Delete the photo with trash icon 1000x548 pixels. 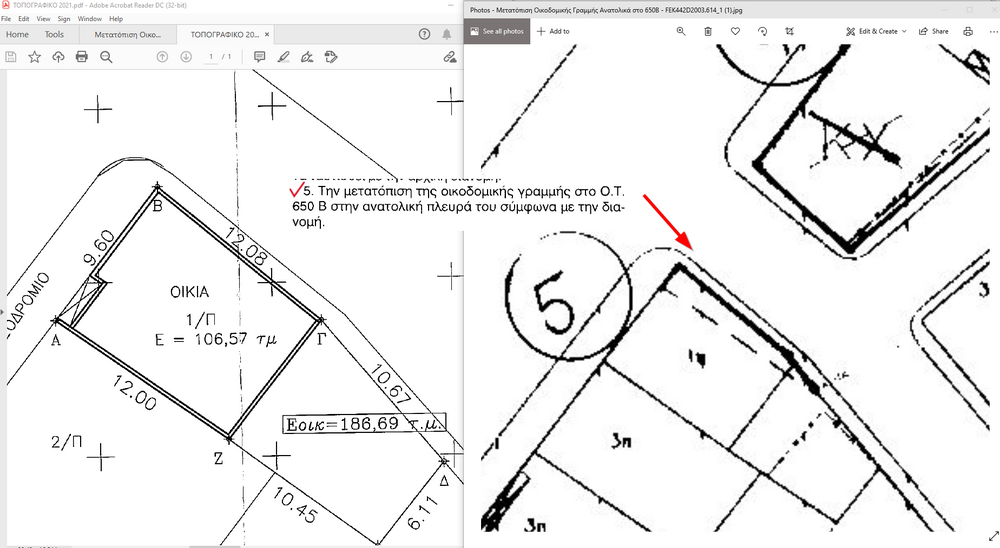[x=708, y=31]
